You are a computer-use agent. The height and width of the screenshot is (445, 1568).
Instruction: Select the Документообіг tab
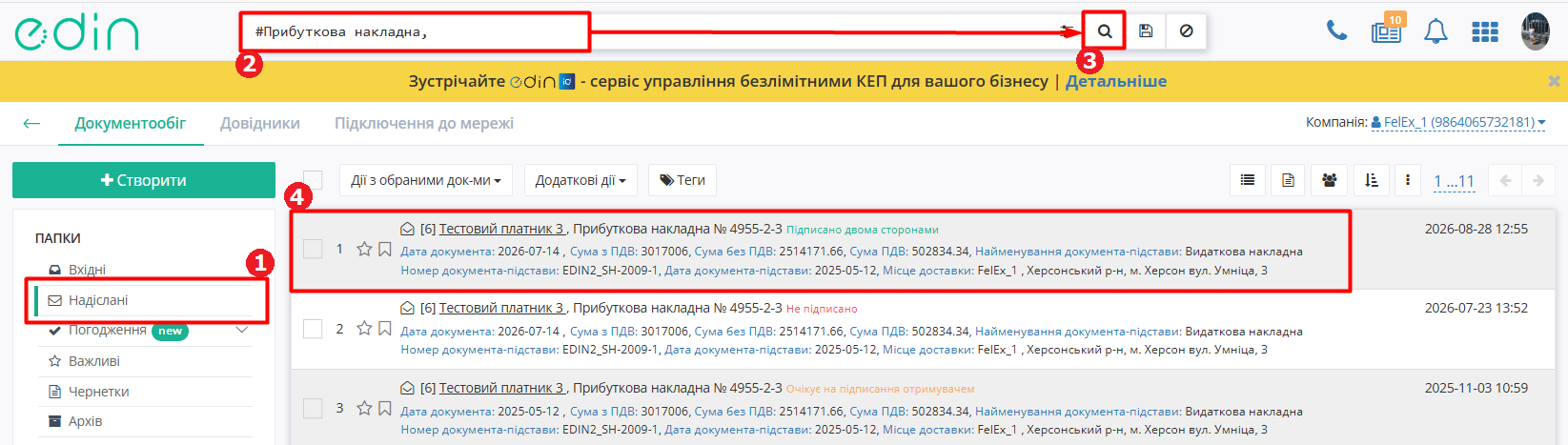(131, 123)
